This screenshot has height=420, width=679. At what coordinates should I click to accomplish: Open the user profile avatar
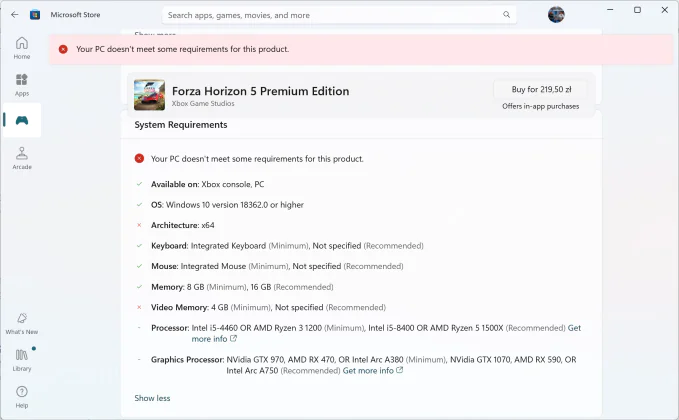pyautogui.click(x=556, y=15)
